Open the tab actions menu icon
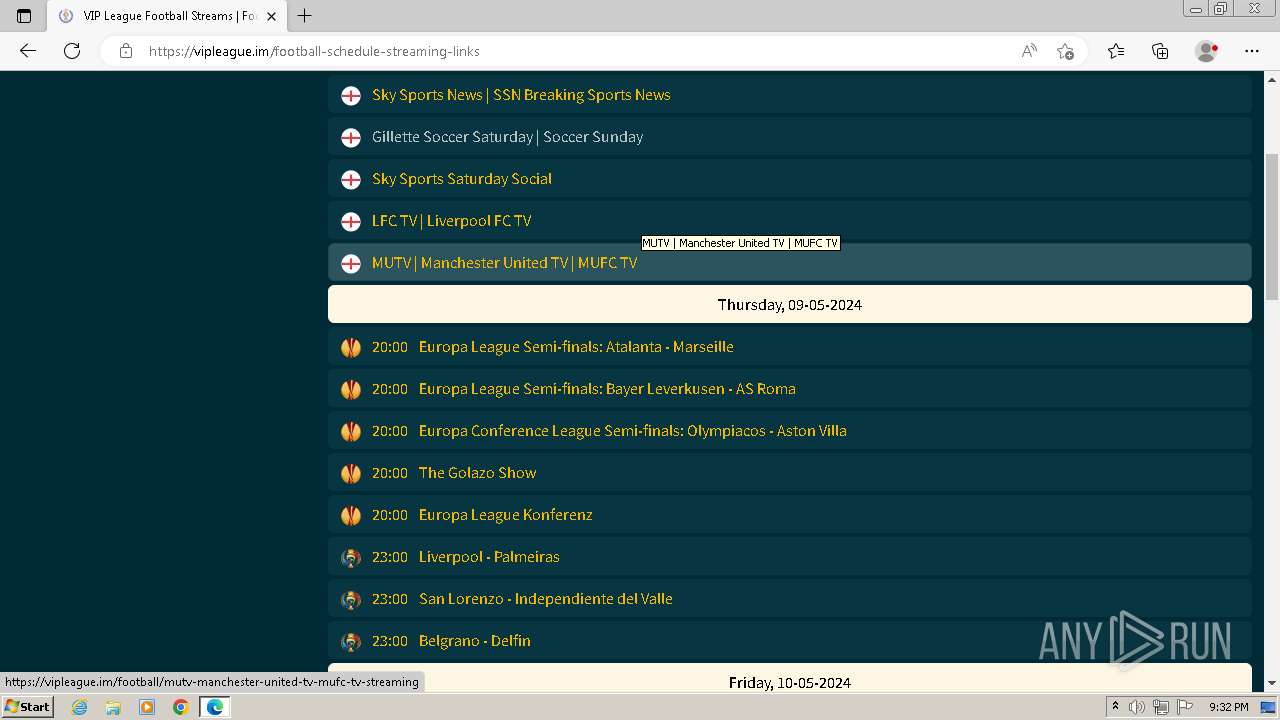This screenshot has width=1280, height=720. coord(24,16)
